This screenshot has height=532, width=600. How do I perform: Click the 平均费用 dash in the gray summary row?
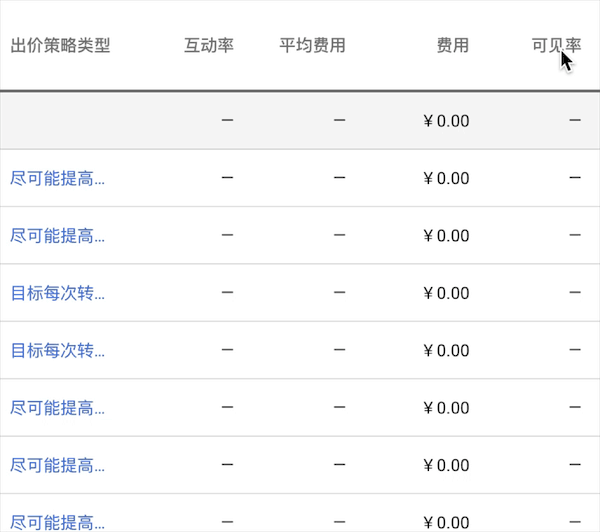(339, 121)
